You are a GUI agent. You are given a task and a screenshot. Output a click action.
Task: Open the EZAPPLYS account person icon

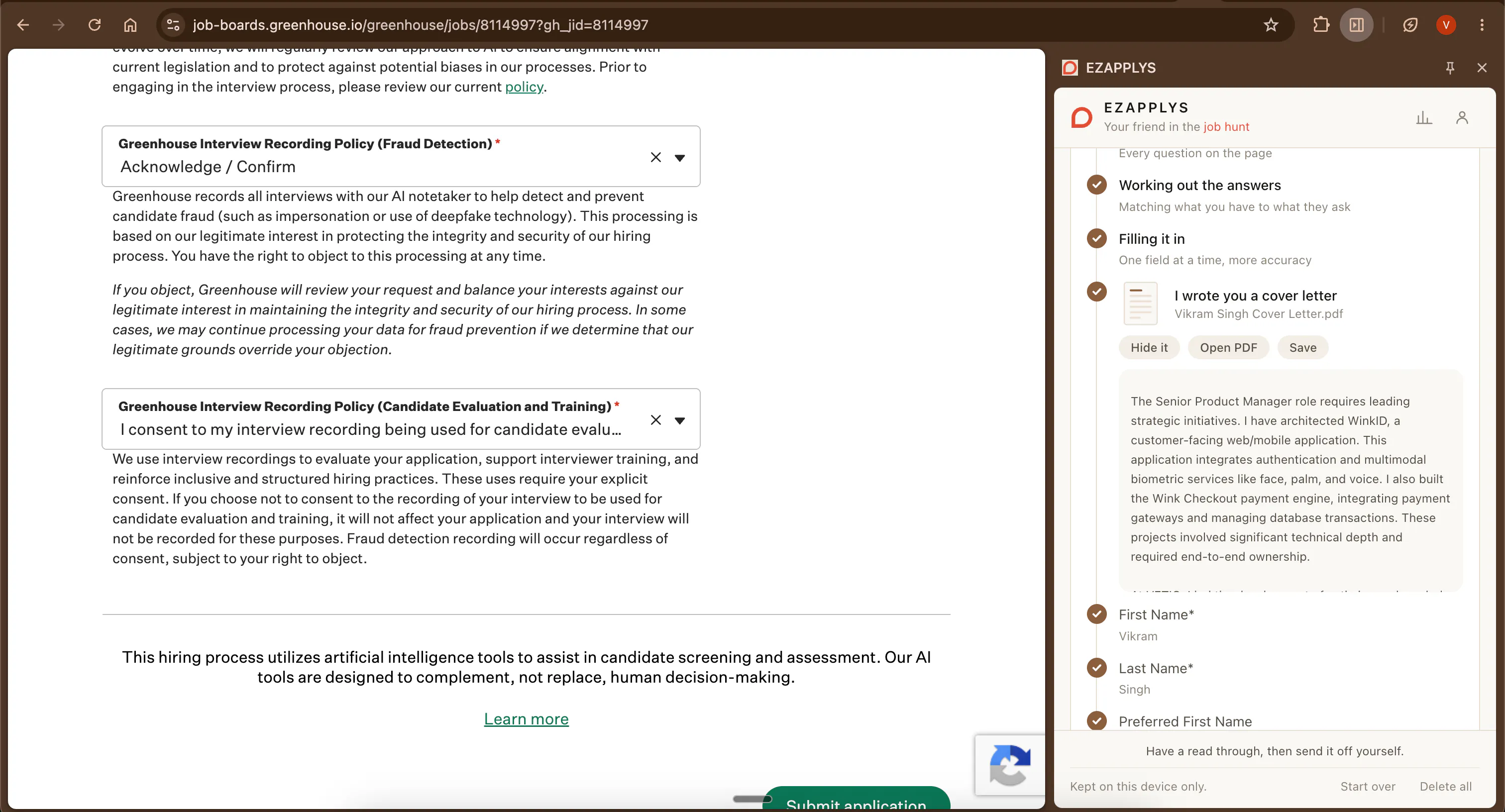tap(1462, 117)
